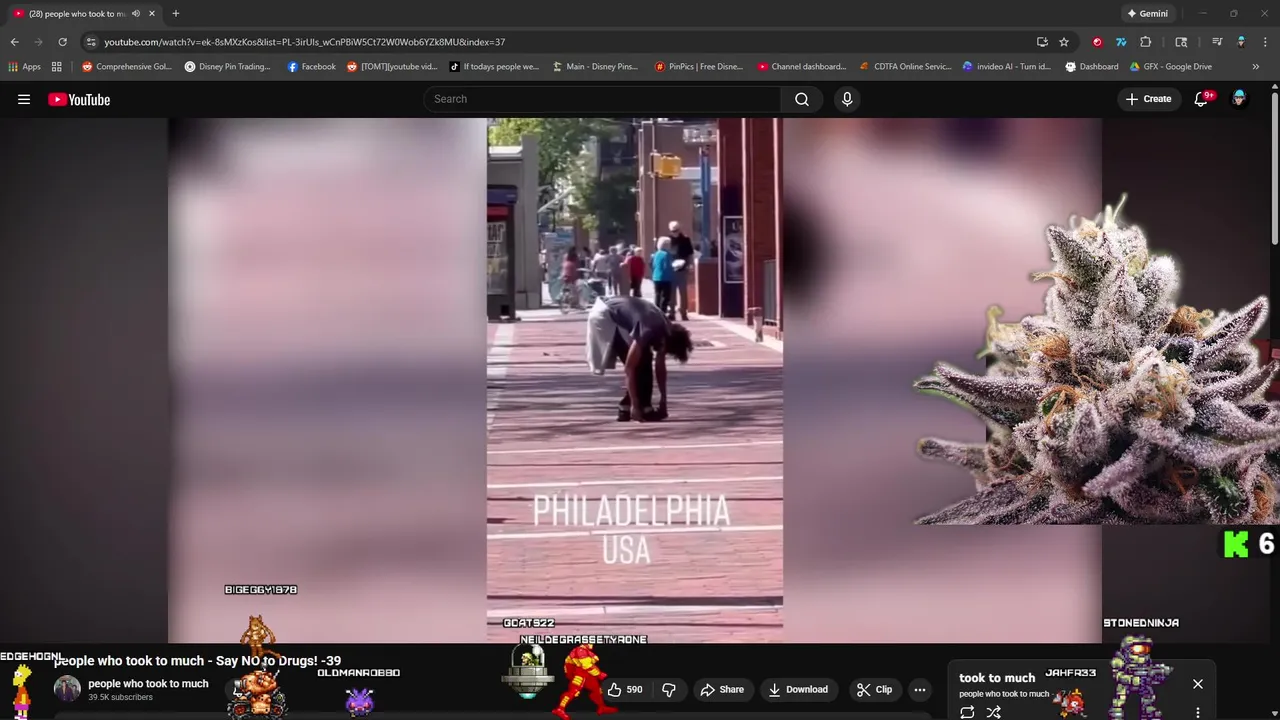The image size is (1280, 720).
Task: View site information icon in address bar
Action: (91, 42)
